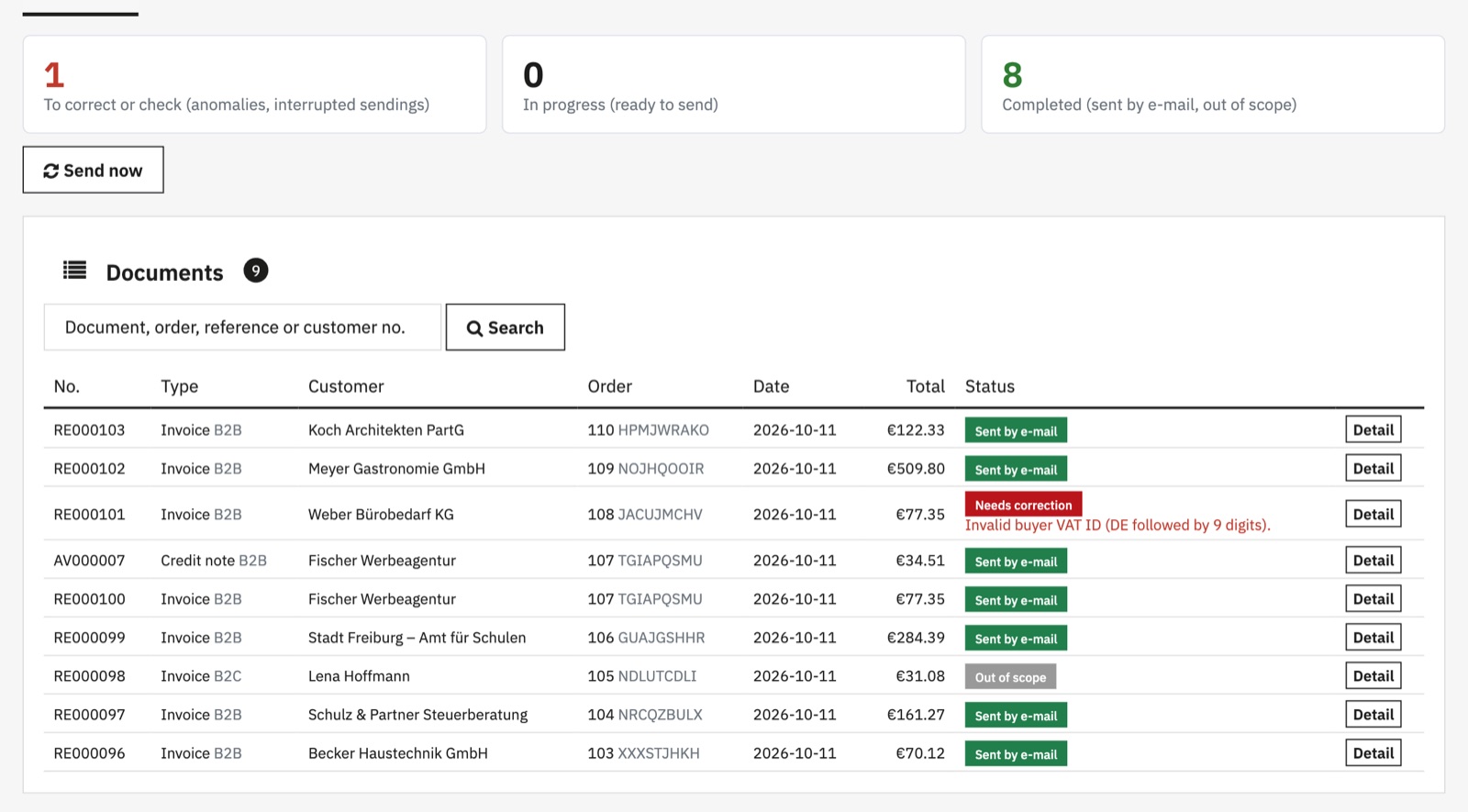Click the Needs correction status badge
1468x812 pixels.
(x=1023, y=505)
